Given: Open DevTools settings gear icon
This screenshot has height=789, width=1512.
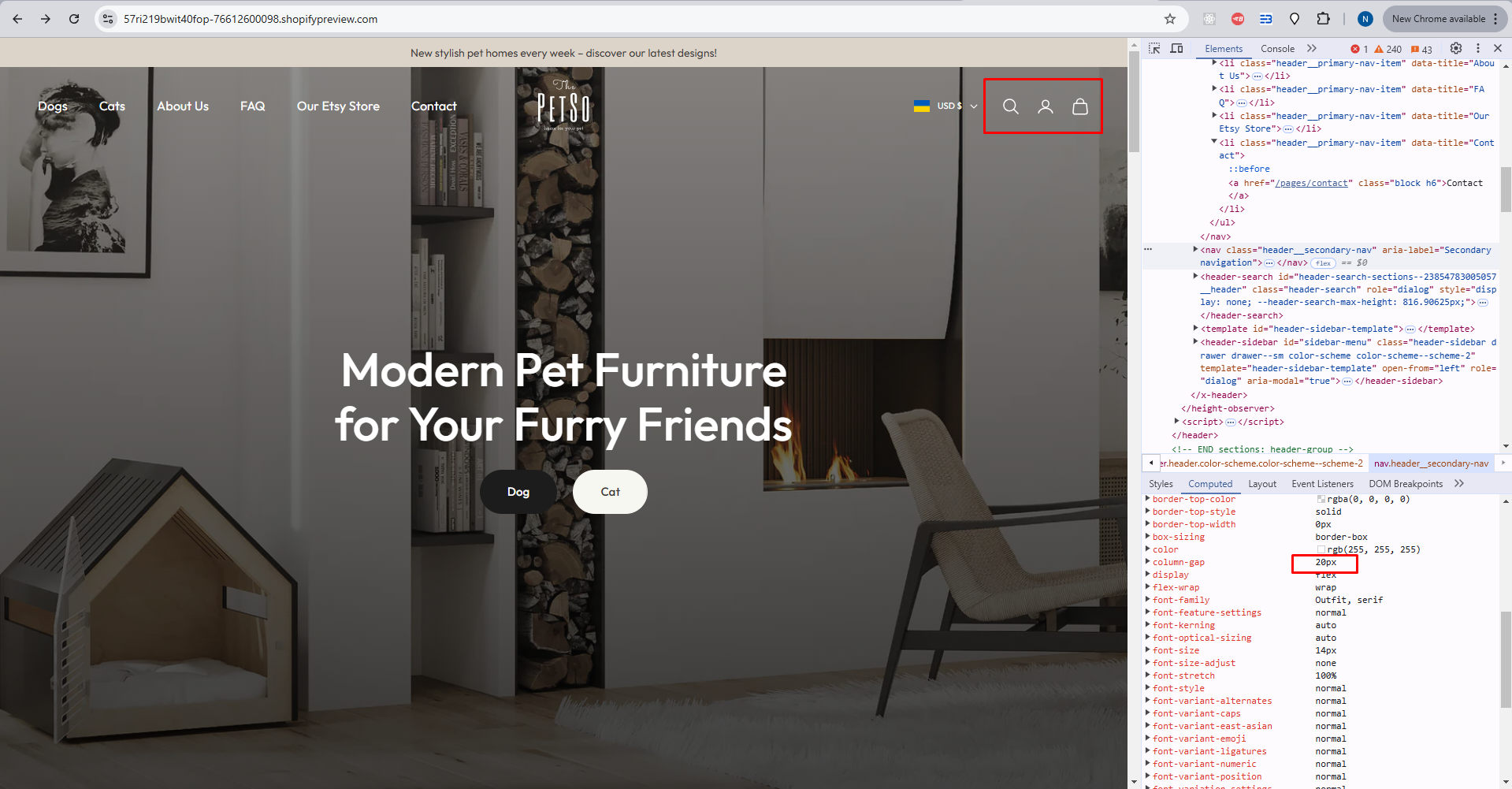Looking at the screenshot, I should pyautogui.click(x=1456, y=49).
